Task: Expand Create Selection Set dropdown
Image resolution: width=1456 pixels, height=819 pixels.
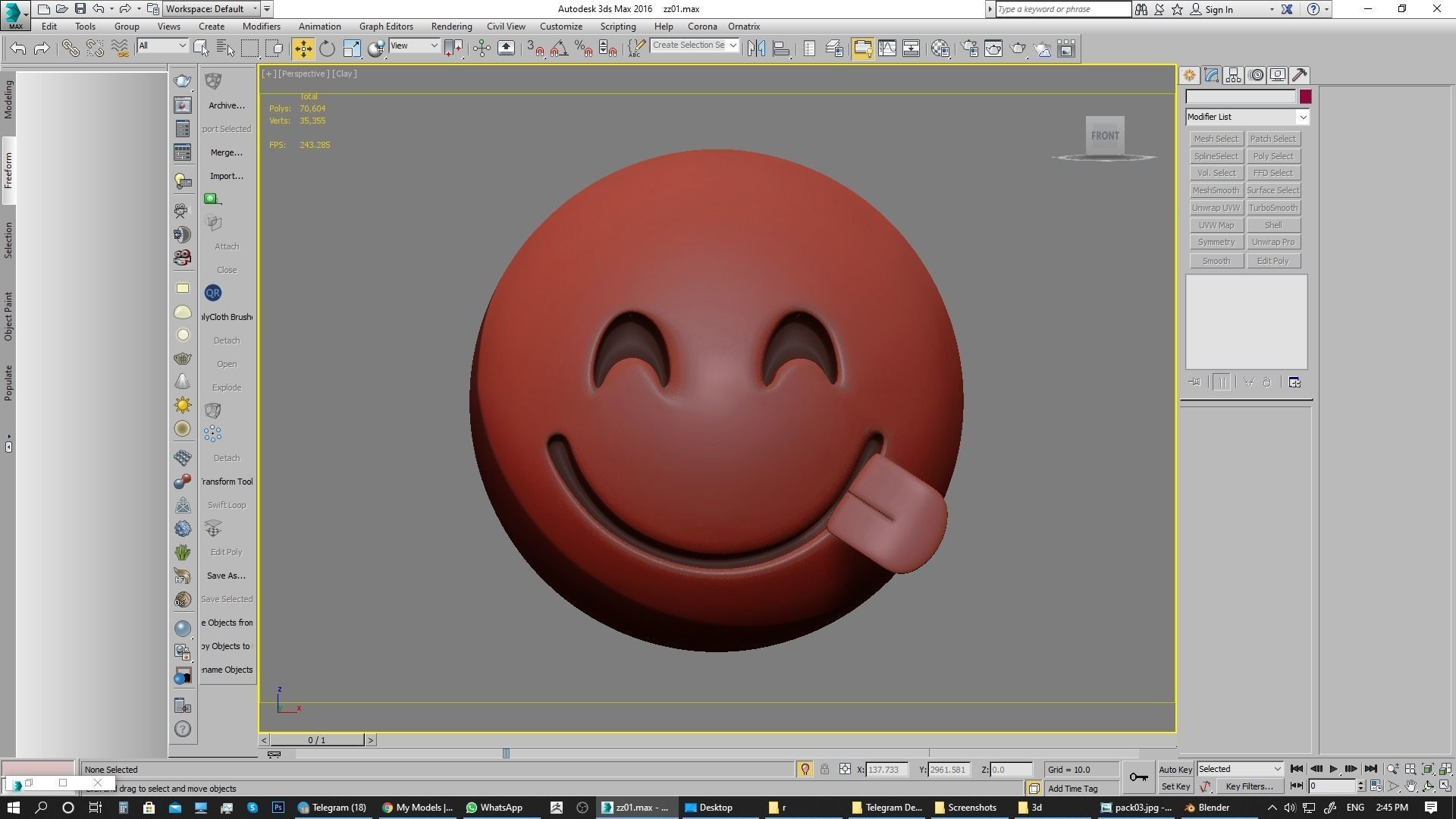Action: tap(733, 45)
